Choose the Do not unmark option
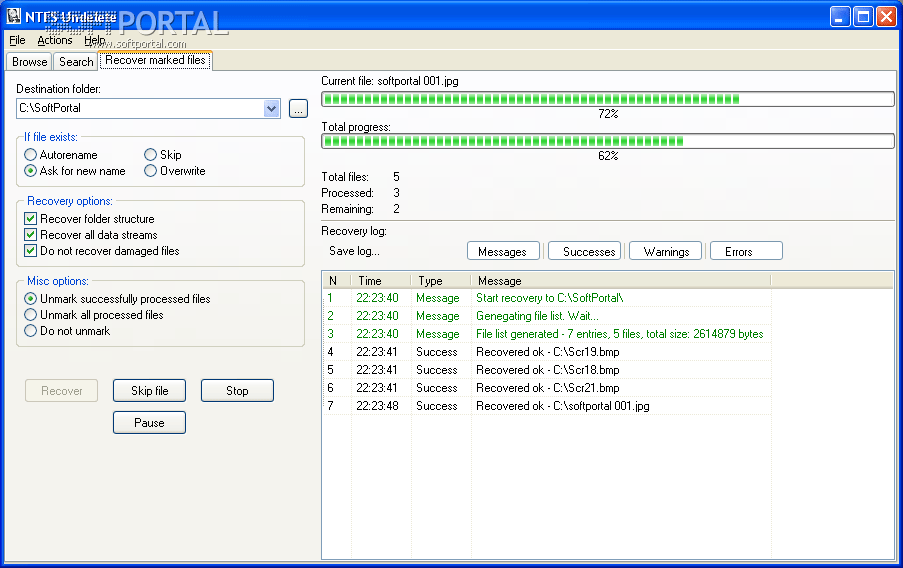This screenshot has width=903, height=568. (67, 331)
